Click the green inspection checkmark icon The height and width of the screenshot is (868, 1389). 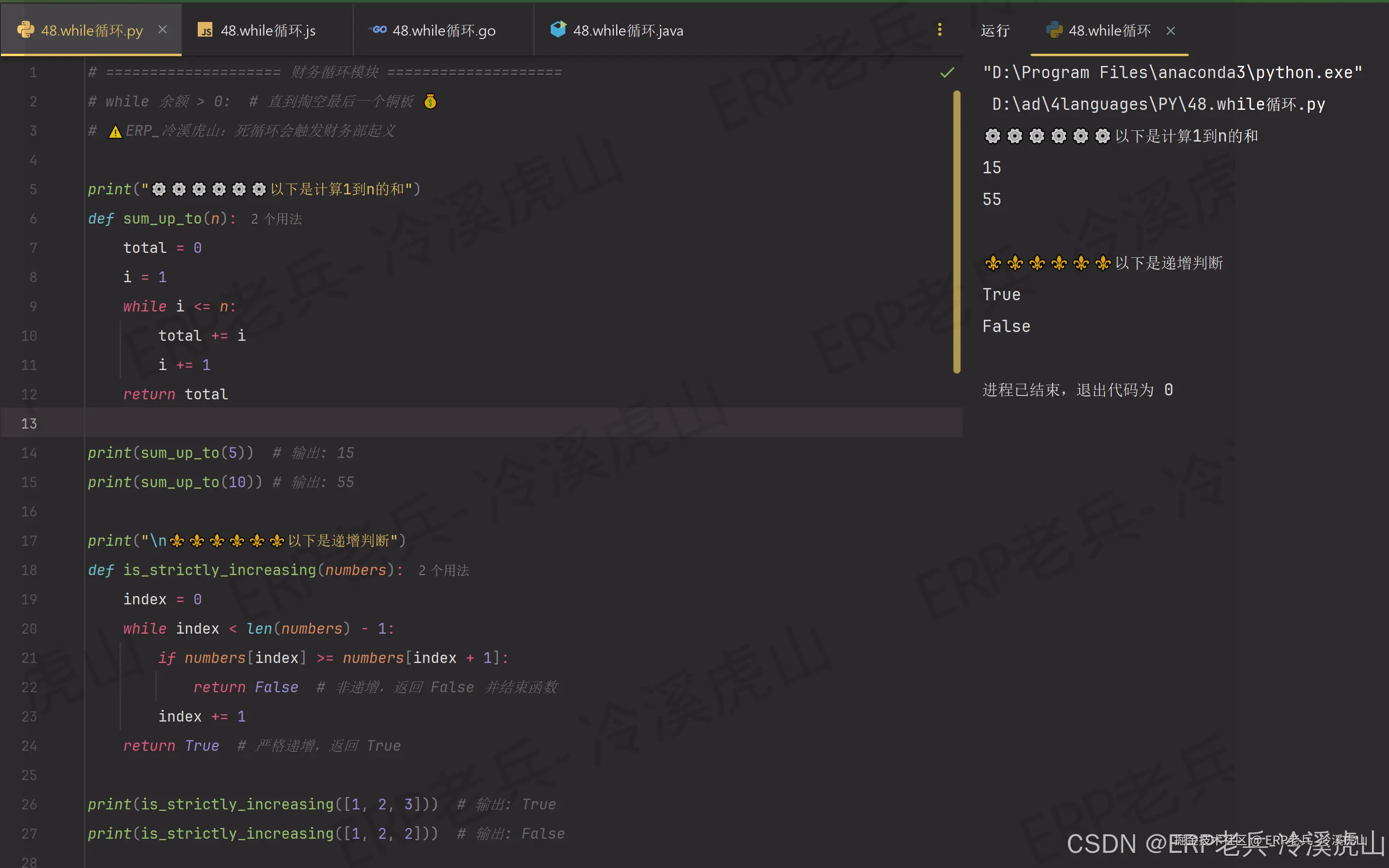[x=947, y=72]
